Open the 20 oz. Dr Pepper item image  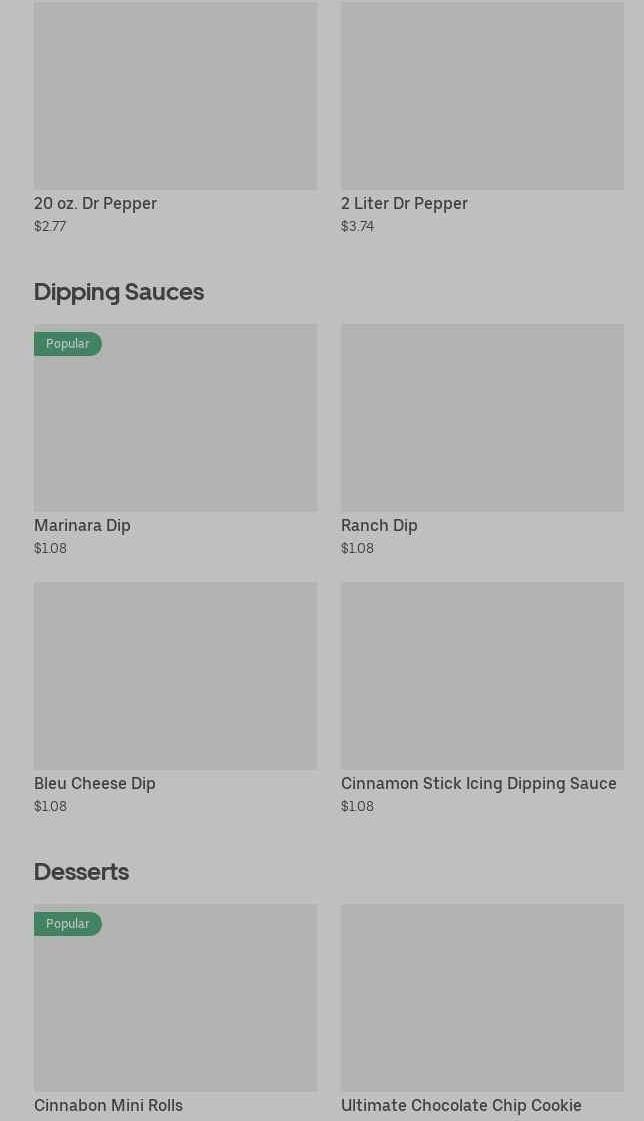(x=175, y=96)
